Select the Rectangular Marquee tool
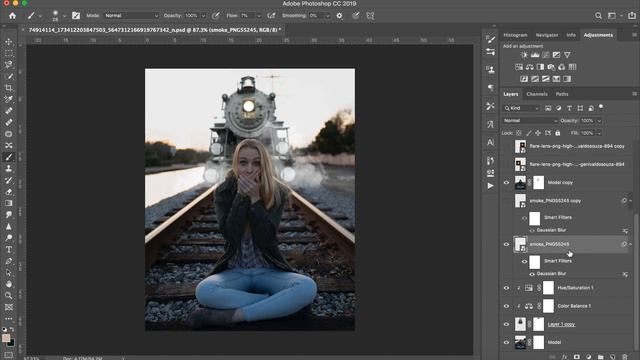 (x=9, y=53)
